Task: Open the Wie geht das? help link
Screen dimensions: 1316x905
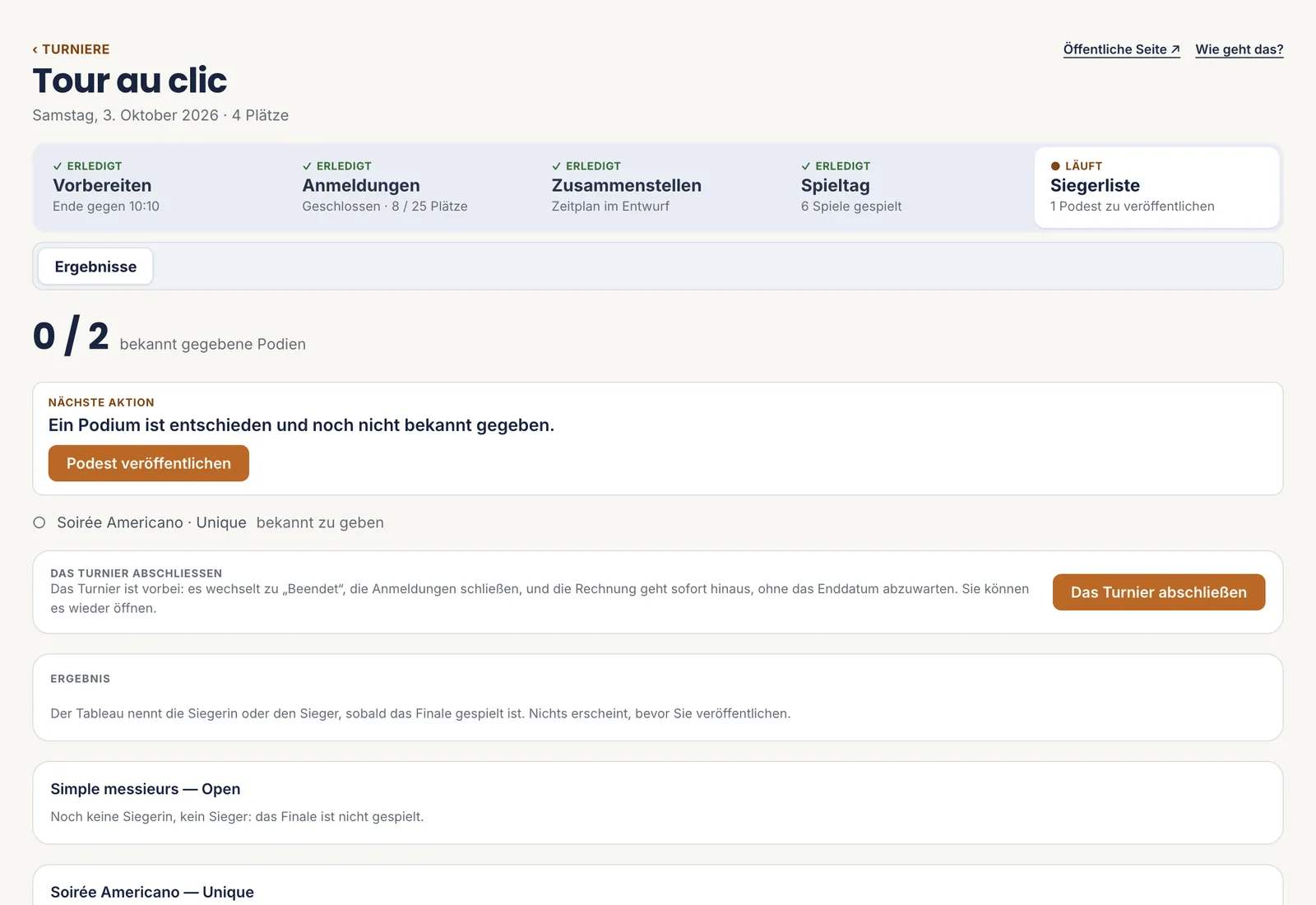Action: pyautogui.click(x=1240, y=49)
